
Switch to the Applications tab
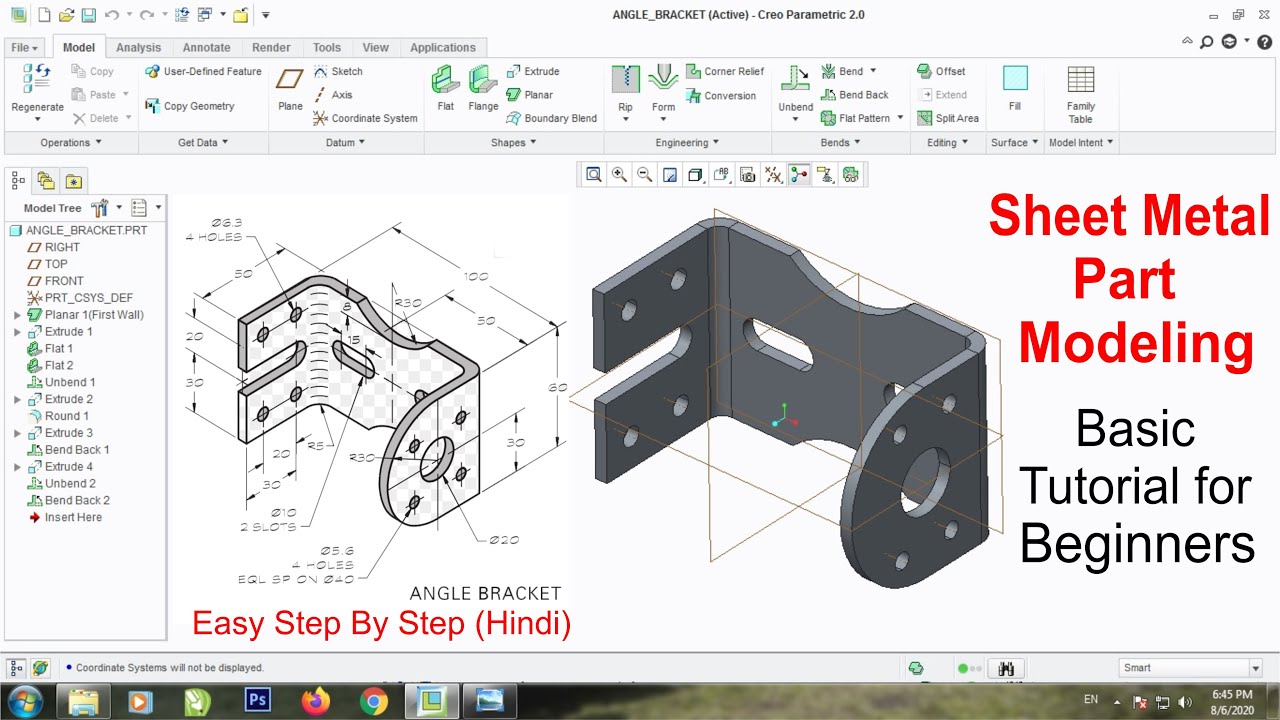(443, 47)
